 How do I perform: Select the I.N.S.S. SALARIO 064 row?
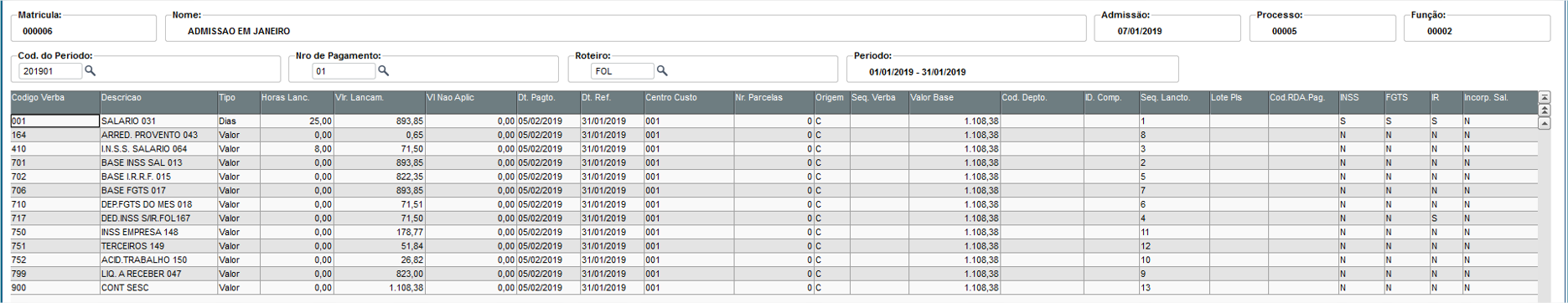(x=774, y=149)
